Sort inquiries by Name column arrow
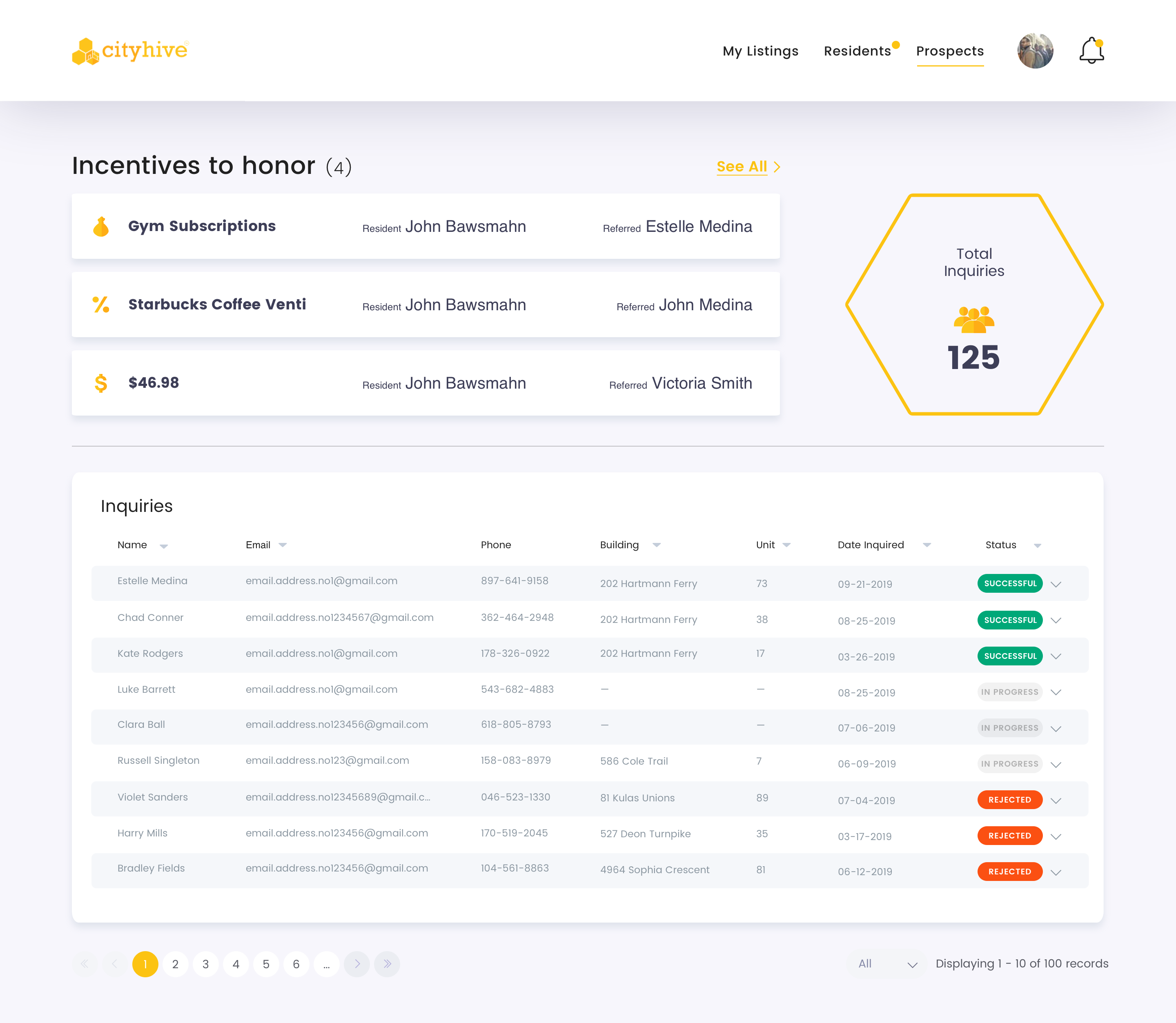 [x=164, y=546]
